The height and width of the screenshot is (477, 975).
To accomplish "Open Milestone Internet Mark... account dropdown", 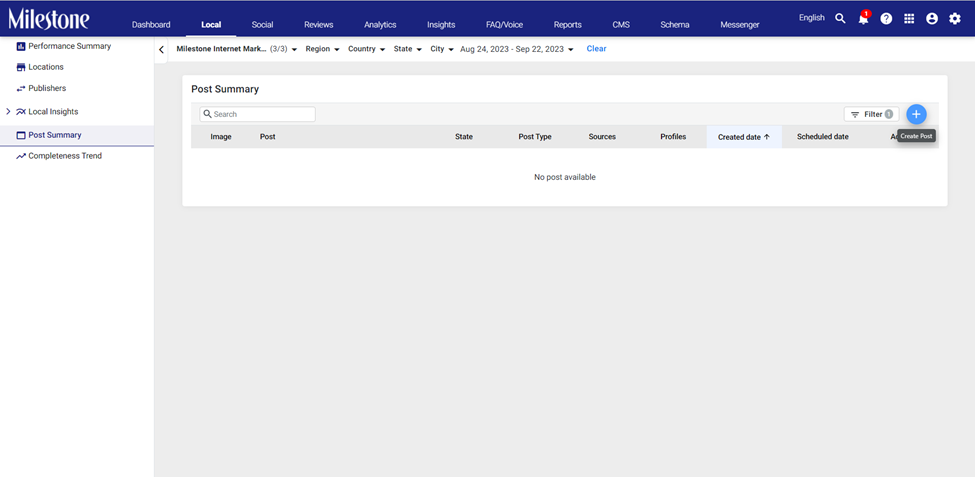I will coord(237,49).
